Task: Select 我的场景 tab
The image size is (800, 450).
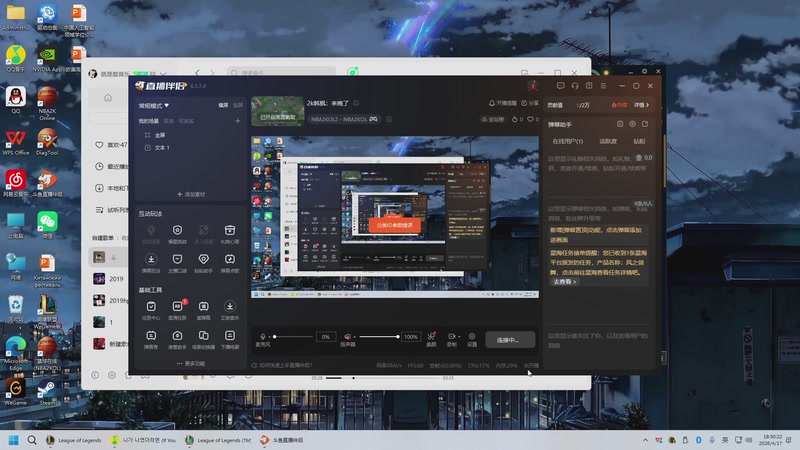Action: [148, 121]
